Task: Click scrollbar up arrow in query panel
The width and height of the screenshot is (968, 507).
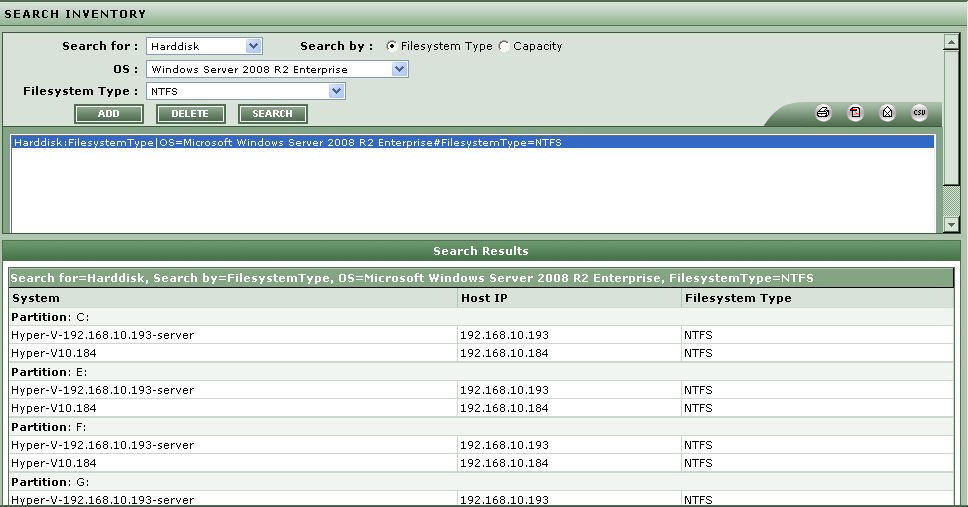Action: click(951, 43)
